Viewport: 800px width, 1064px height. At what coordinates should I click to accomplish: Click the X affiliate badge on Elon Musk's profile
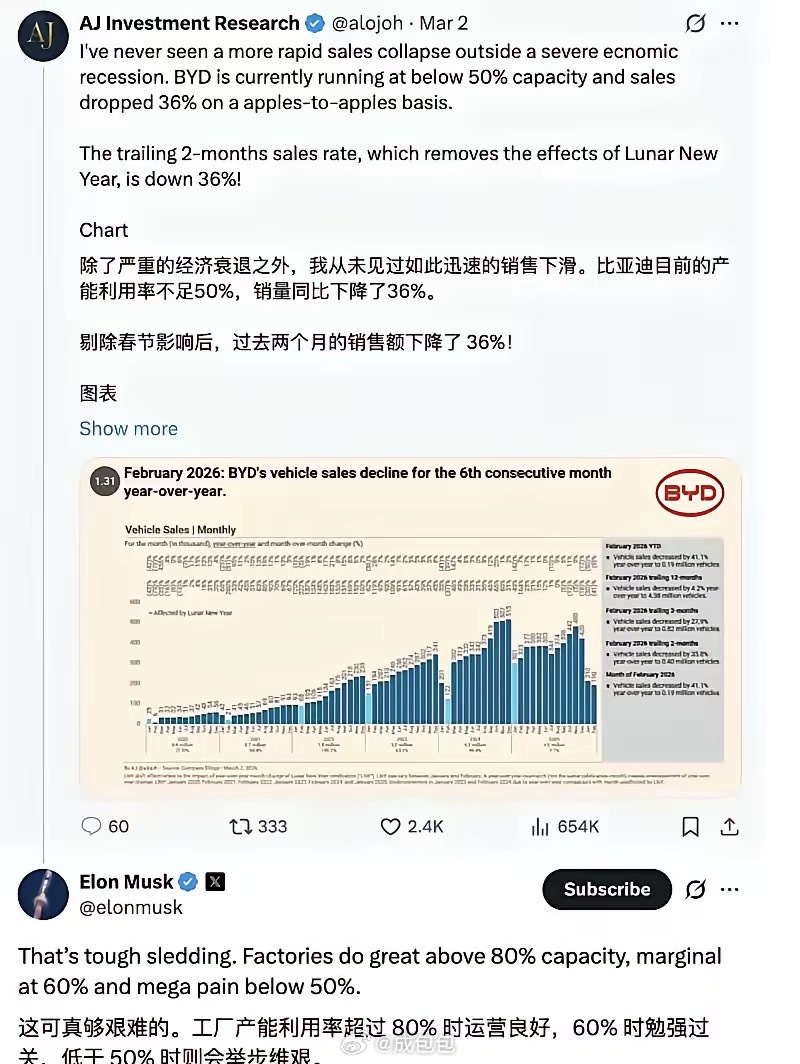tap(215, 882)
